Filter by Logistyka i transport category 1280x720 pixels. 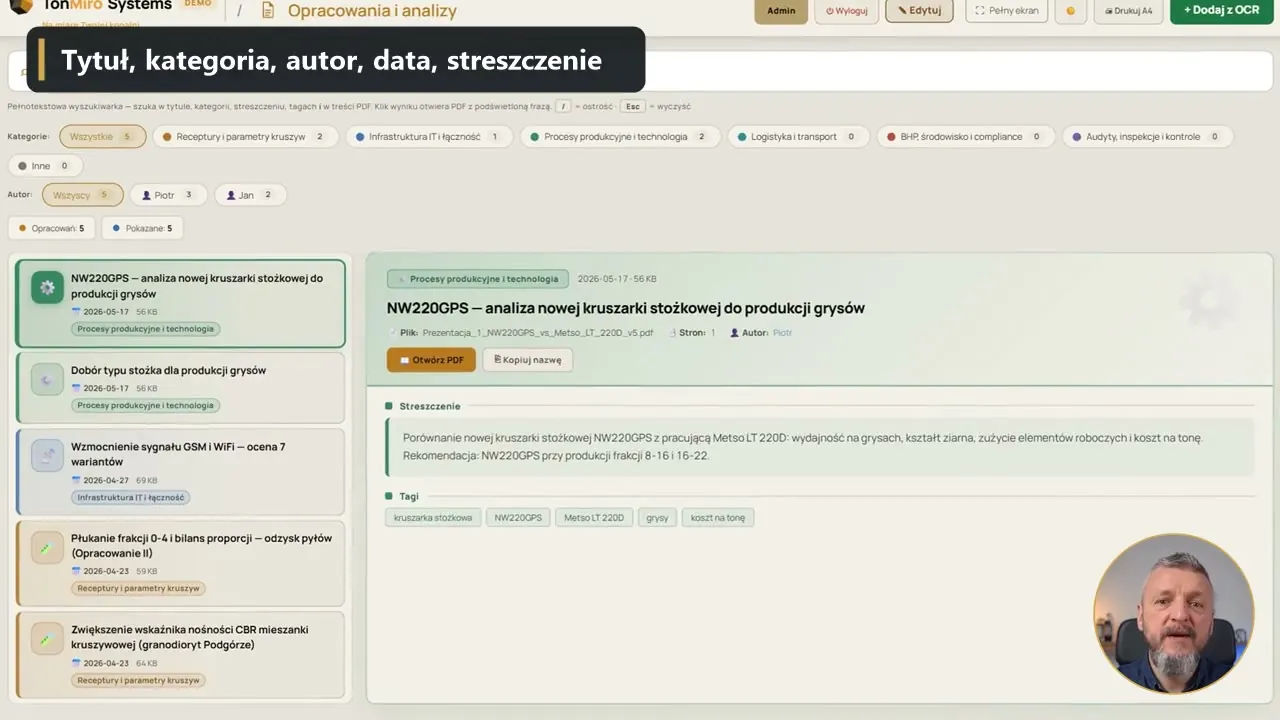coord(798,137)
